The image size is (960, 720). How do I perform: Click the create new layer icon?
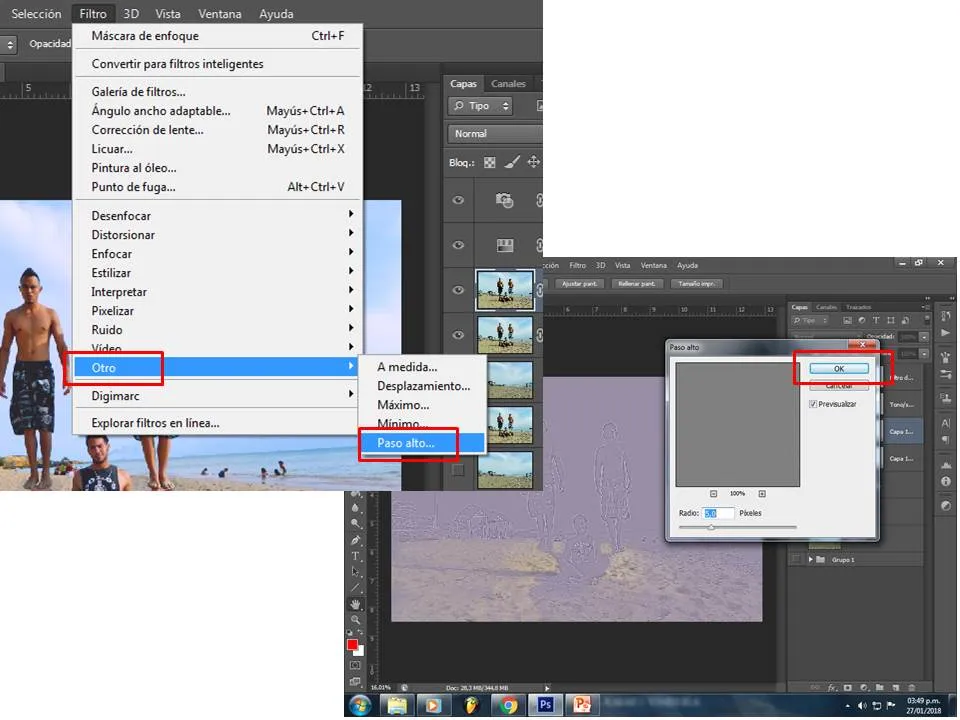coord(896,688)
